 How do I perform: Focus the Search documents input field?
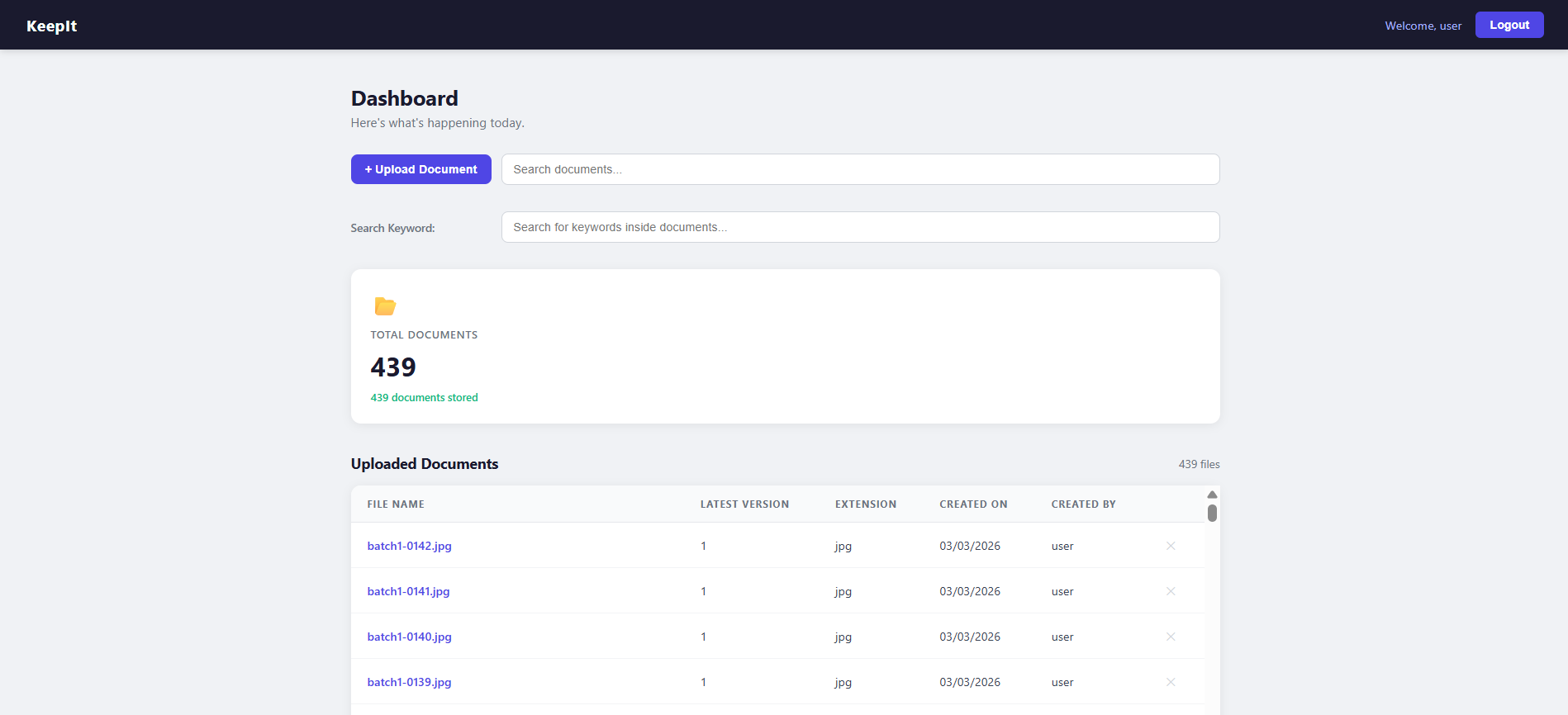coord(859,169)
